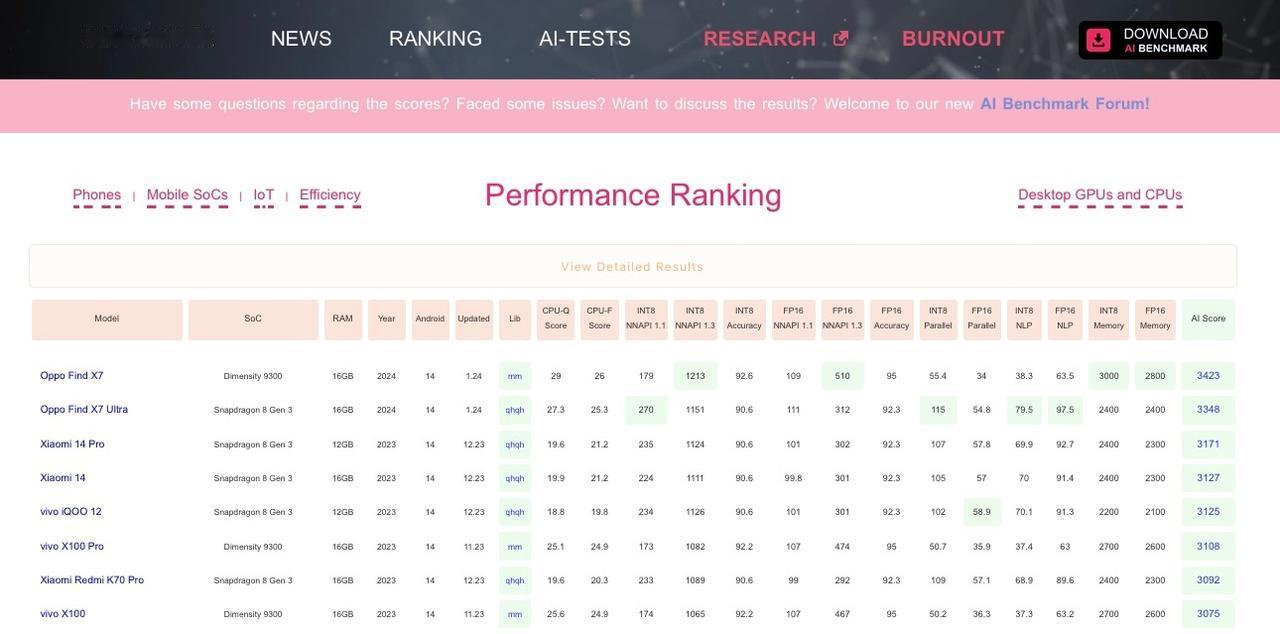Image resolution: width=1280 pixels, height=634 pixels.
Task: Sort by INT8 Memory column header
Action: 1109,320
